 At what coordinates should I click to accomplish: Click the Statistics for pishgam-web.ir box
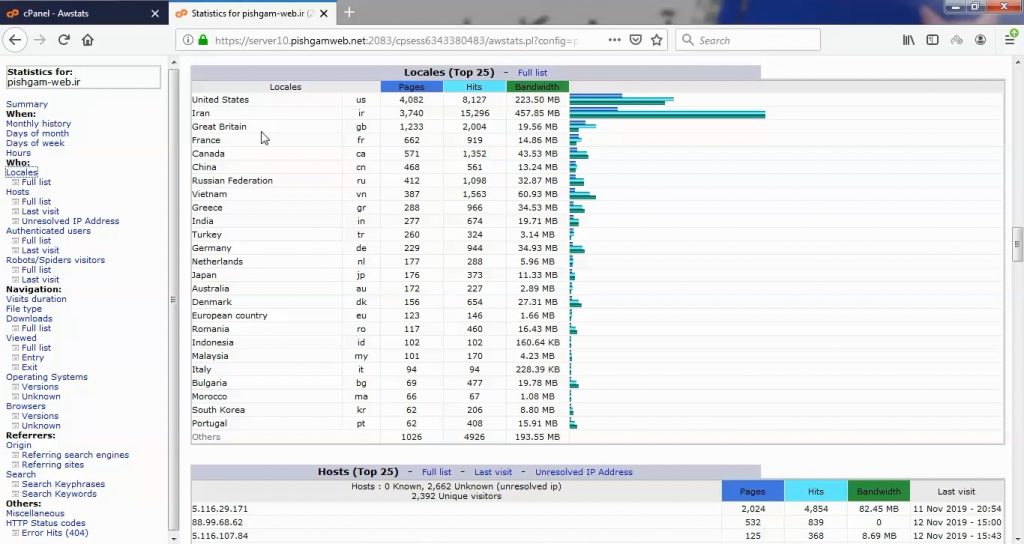point(83,77)
